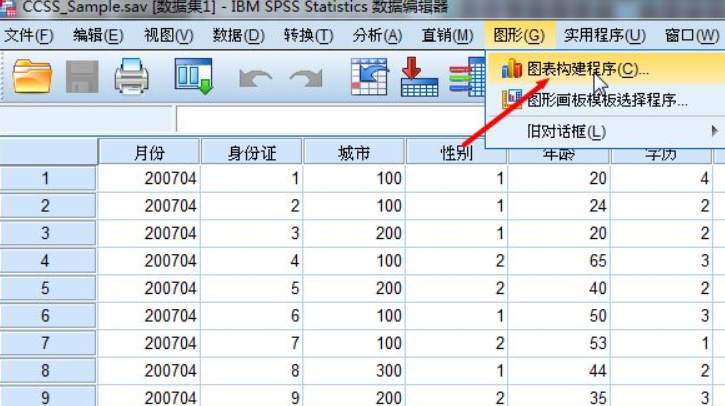Click 城市 cell 300 in row 8
Viewport: 725px width, 406px height.
click(354, 370)
